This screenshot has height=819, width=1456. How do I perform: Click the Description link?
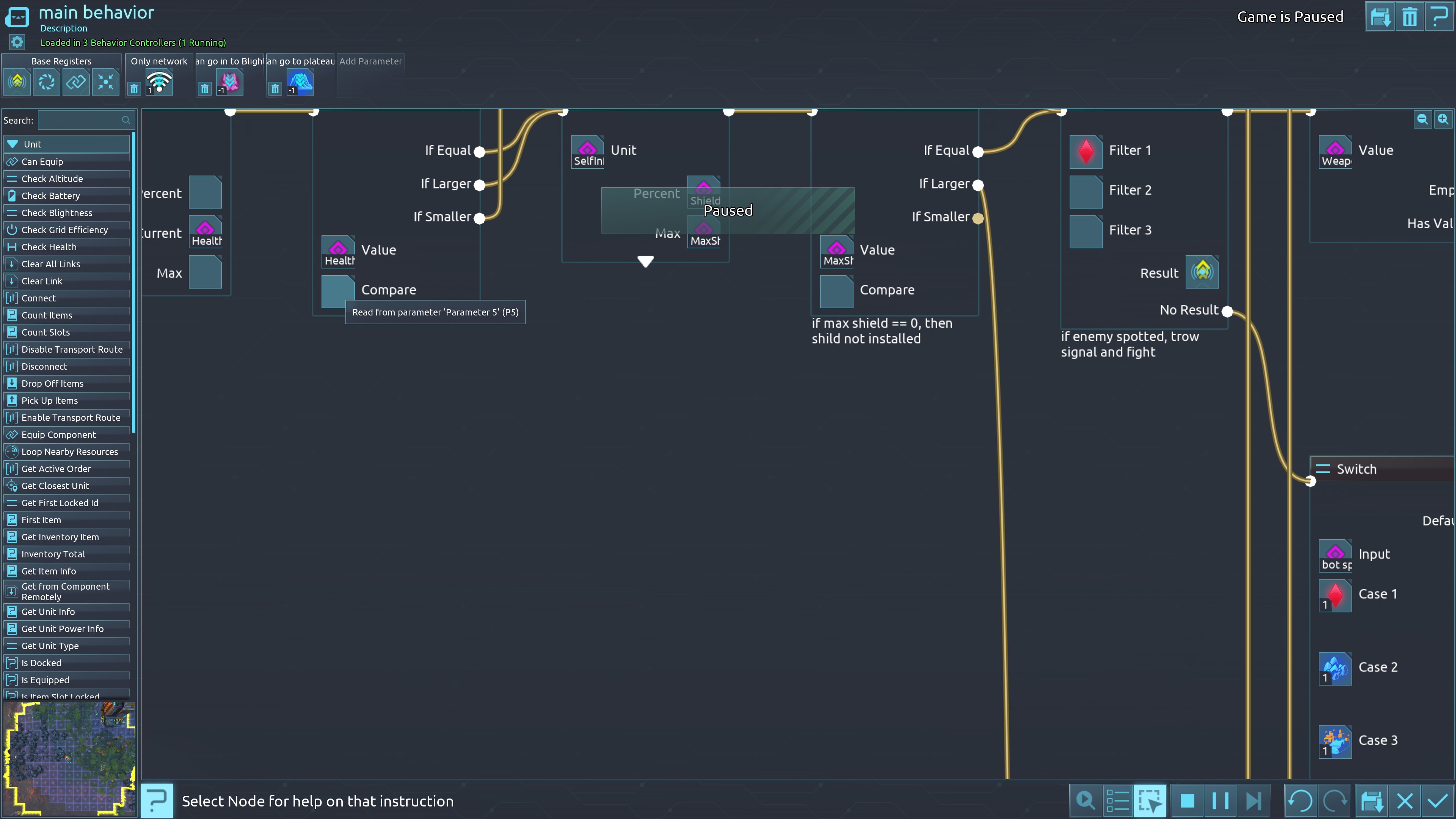pyautogui.click(x=63, y=28)
